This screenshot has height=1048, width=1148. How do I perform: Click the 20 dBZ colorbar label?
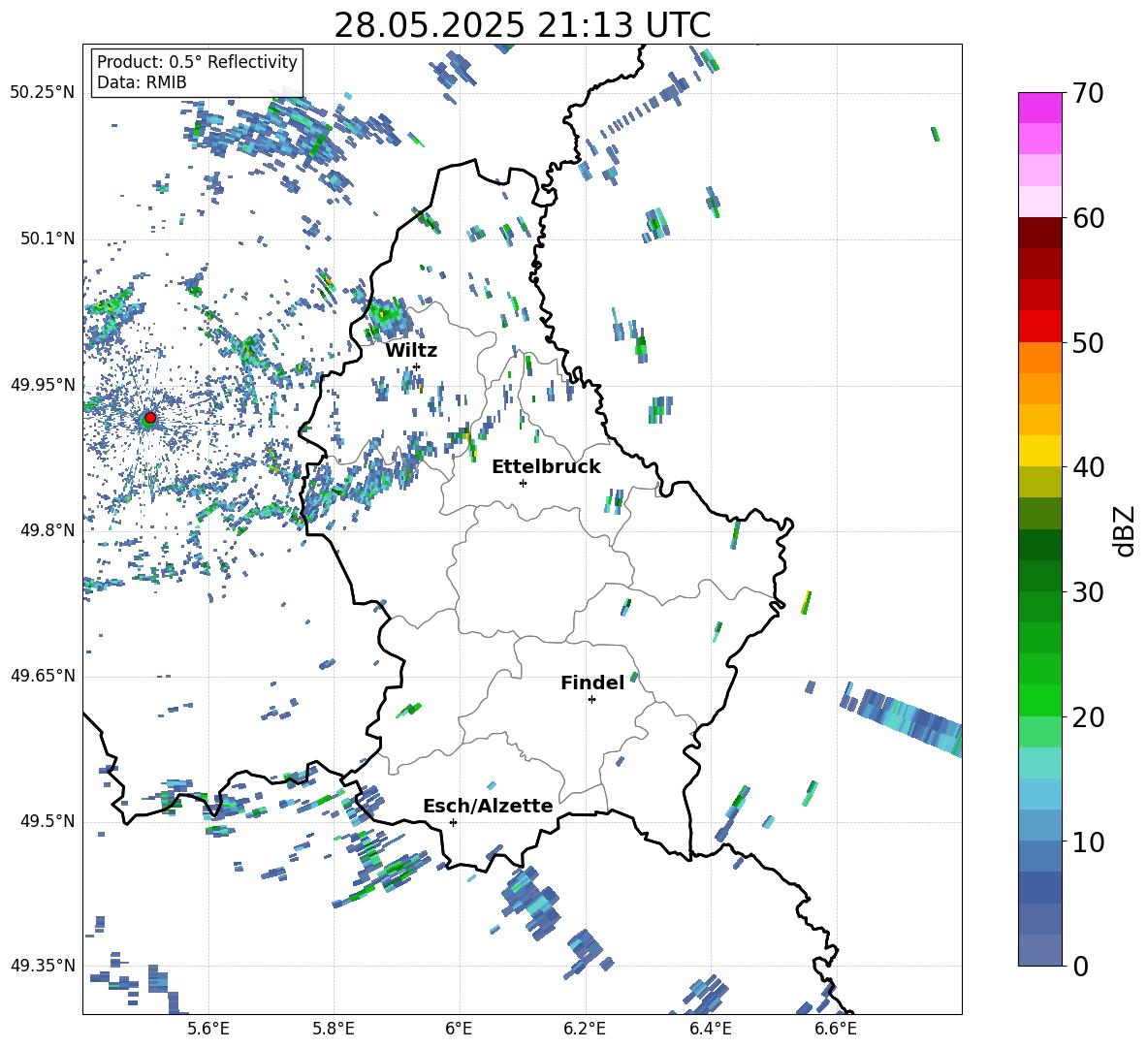pos(1087,717)
